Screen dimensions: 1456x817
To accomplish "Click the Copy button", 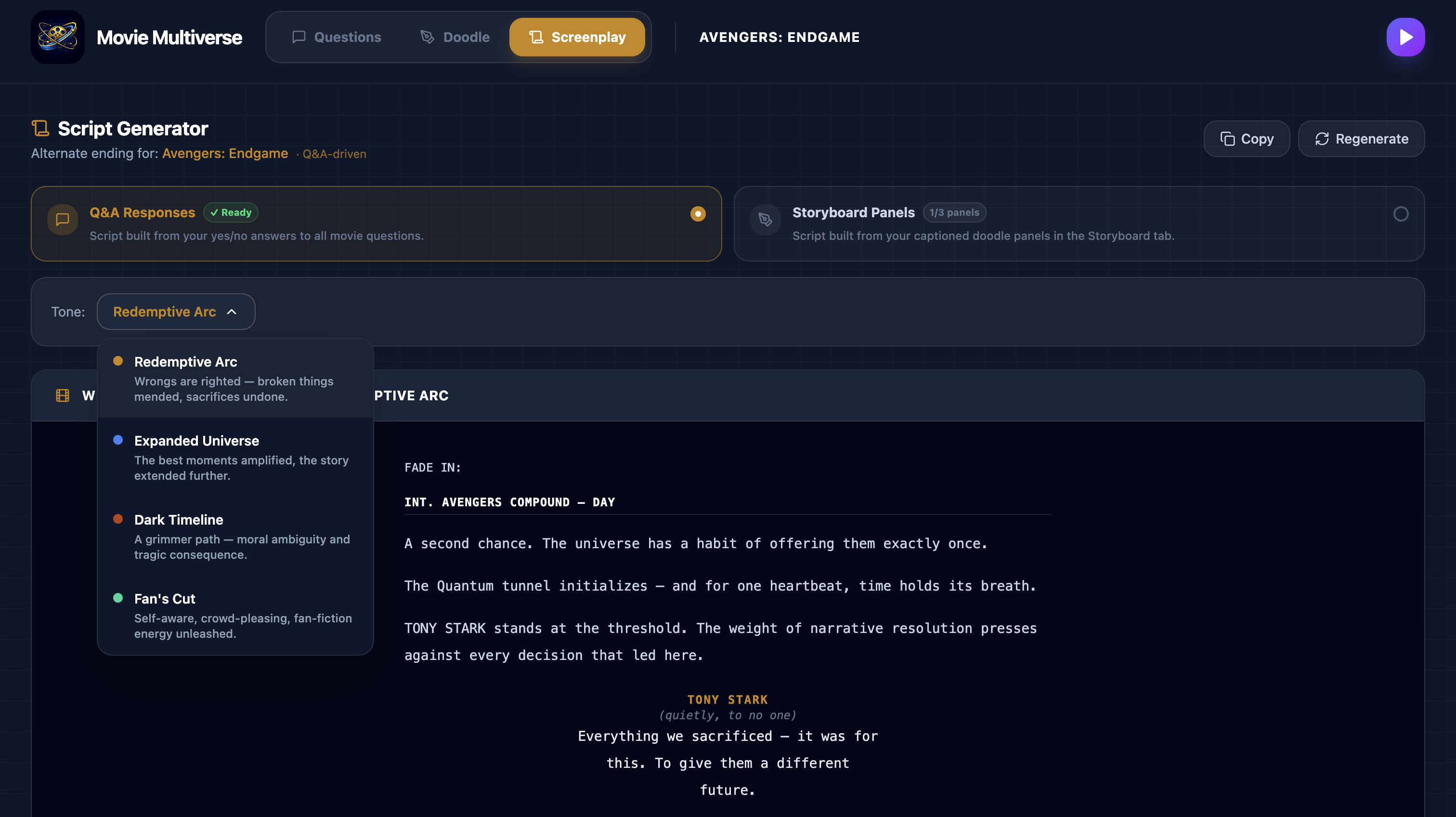I will click(1246, 139).
